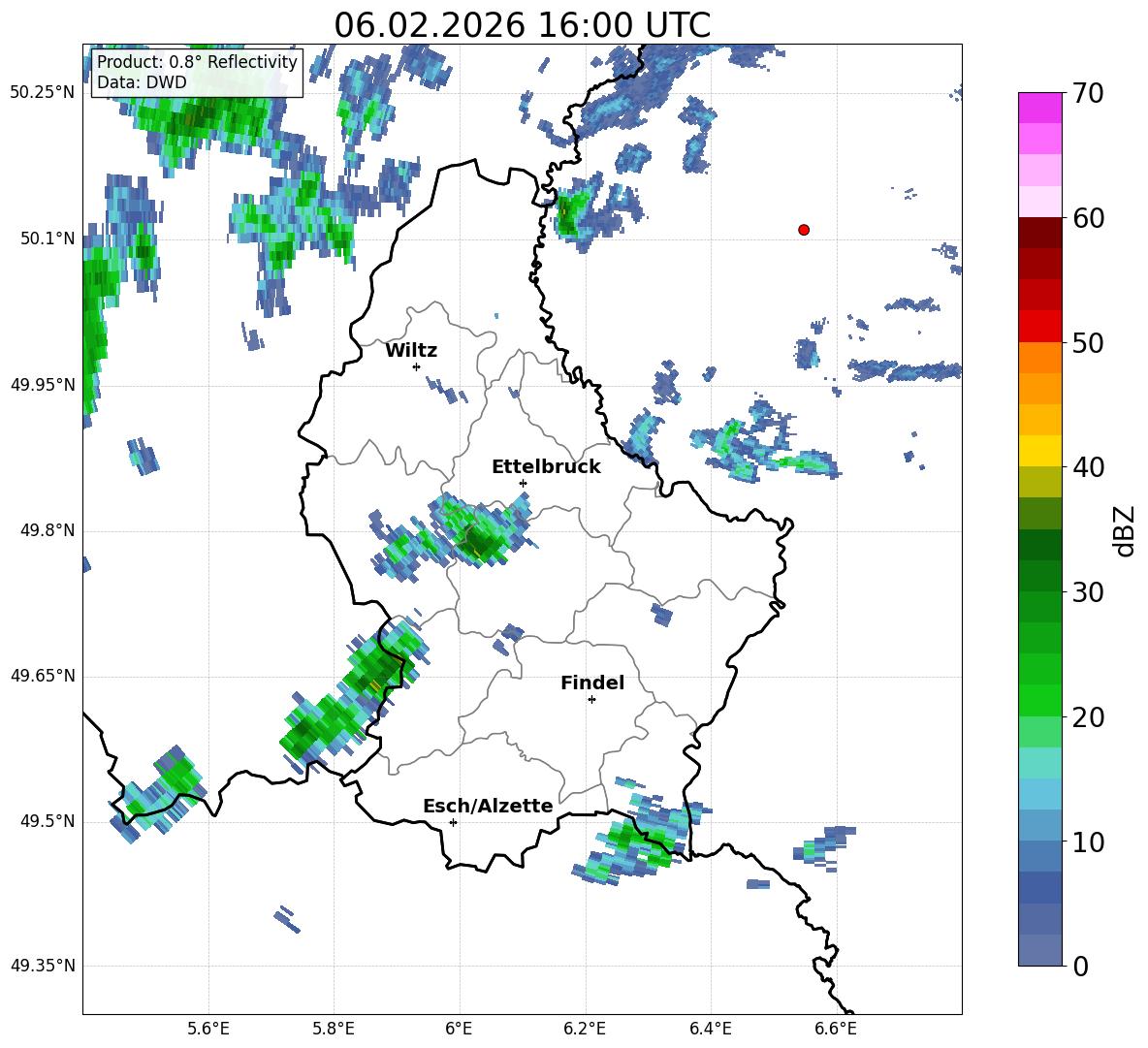Click the colorbar tick label 60
Image resolution: width=1148 pixels, height=1048 pixels.
pyautogui.click(x=1087, y=218)
